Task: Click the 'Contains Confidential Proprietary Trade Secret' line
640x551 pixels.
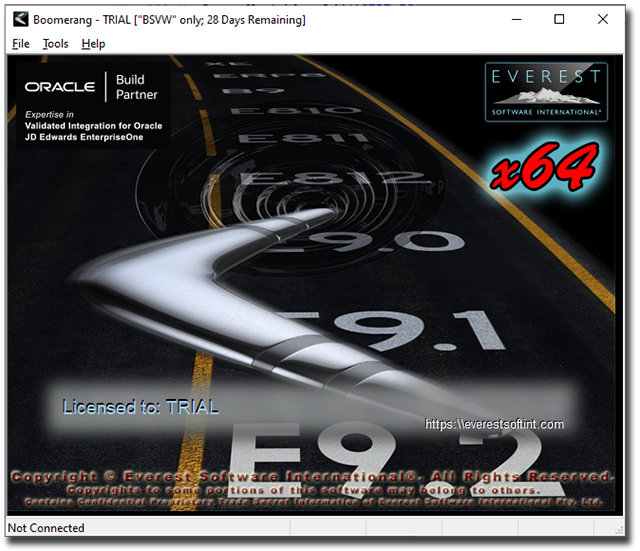Action: 313,501
